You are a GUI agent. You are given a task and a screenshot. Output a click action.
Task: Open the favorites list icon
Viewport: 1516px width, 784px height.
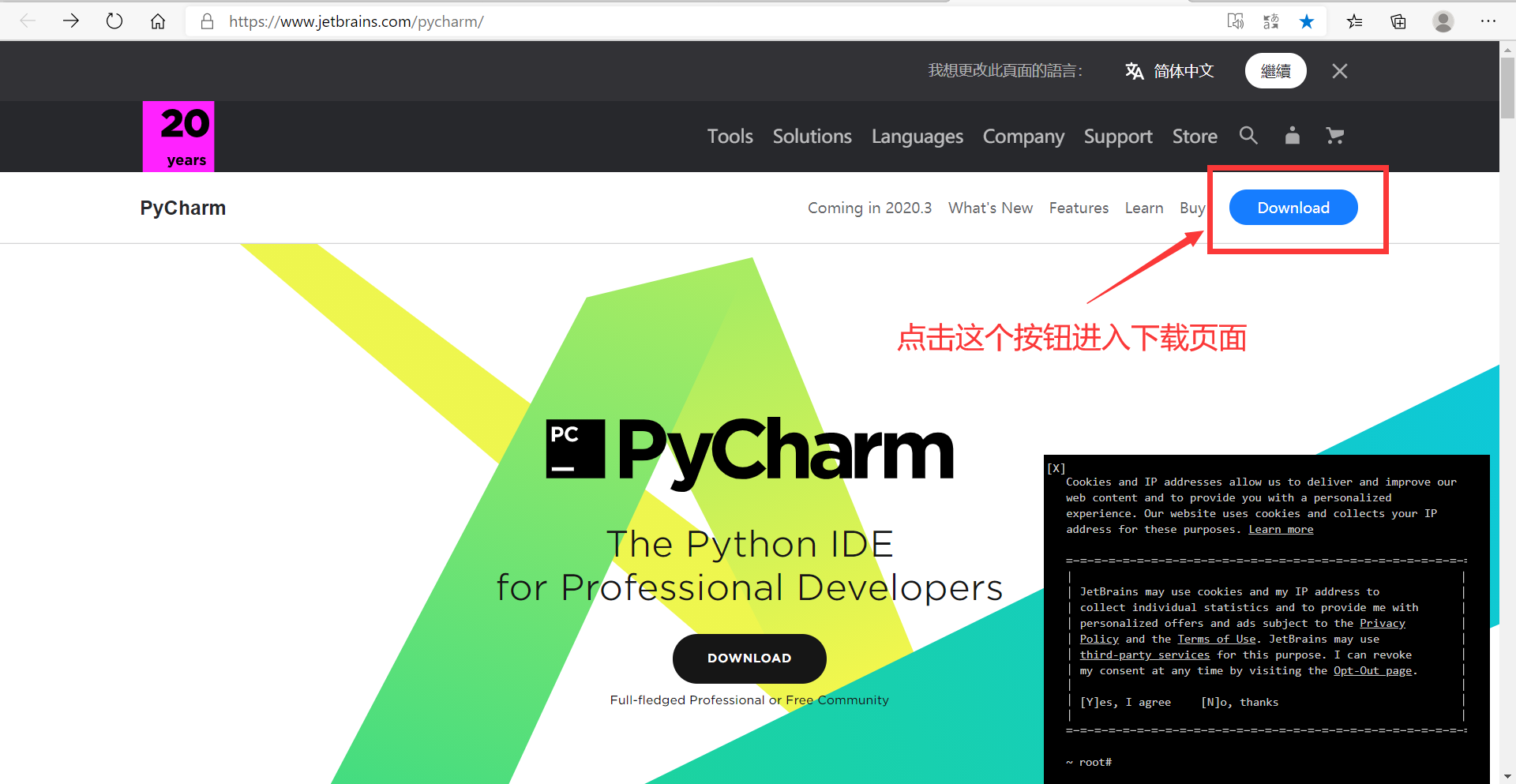click(x=1355, y=21)
